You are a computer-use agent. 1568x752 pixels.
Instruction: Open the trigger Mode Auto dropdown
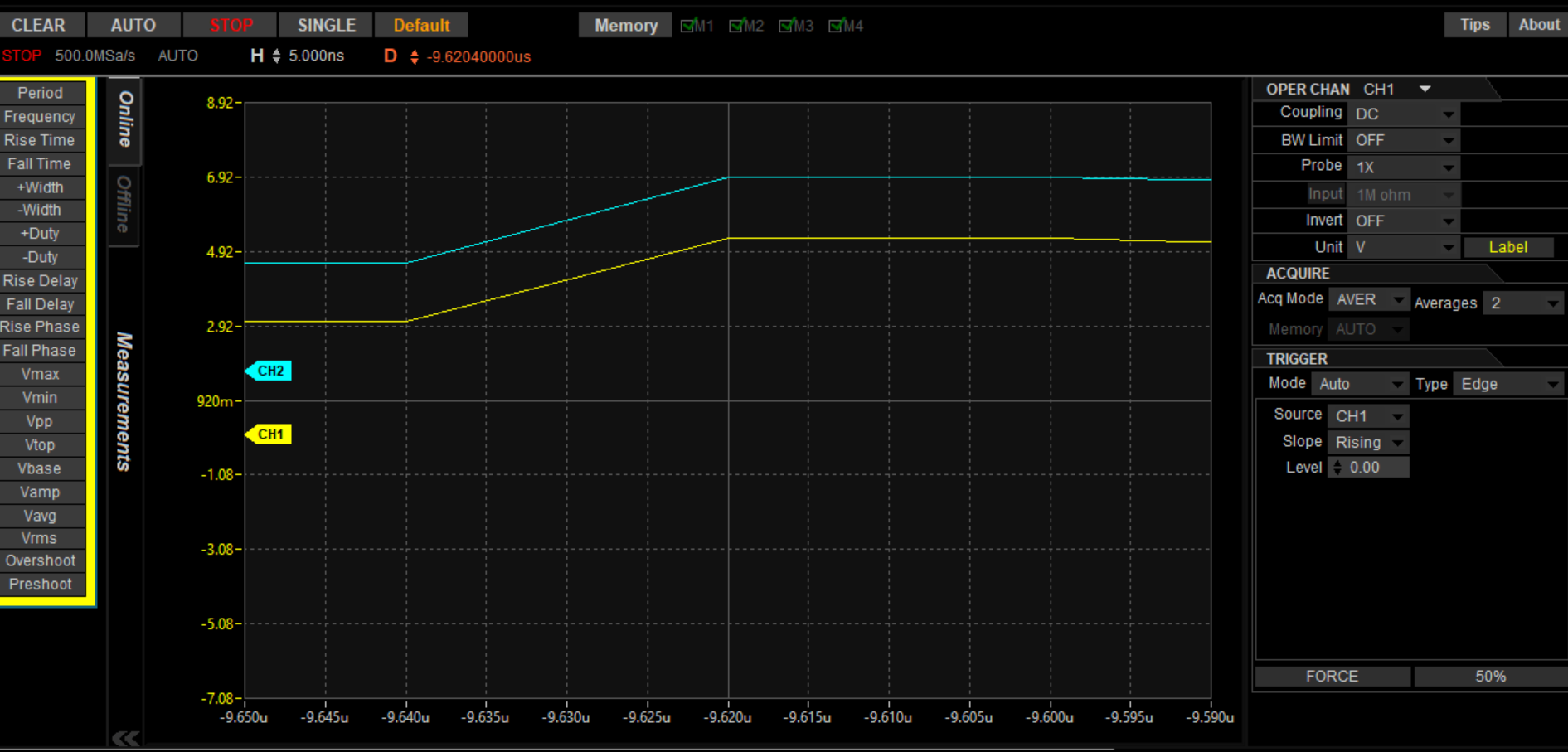pos(1359,384)
